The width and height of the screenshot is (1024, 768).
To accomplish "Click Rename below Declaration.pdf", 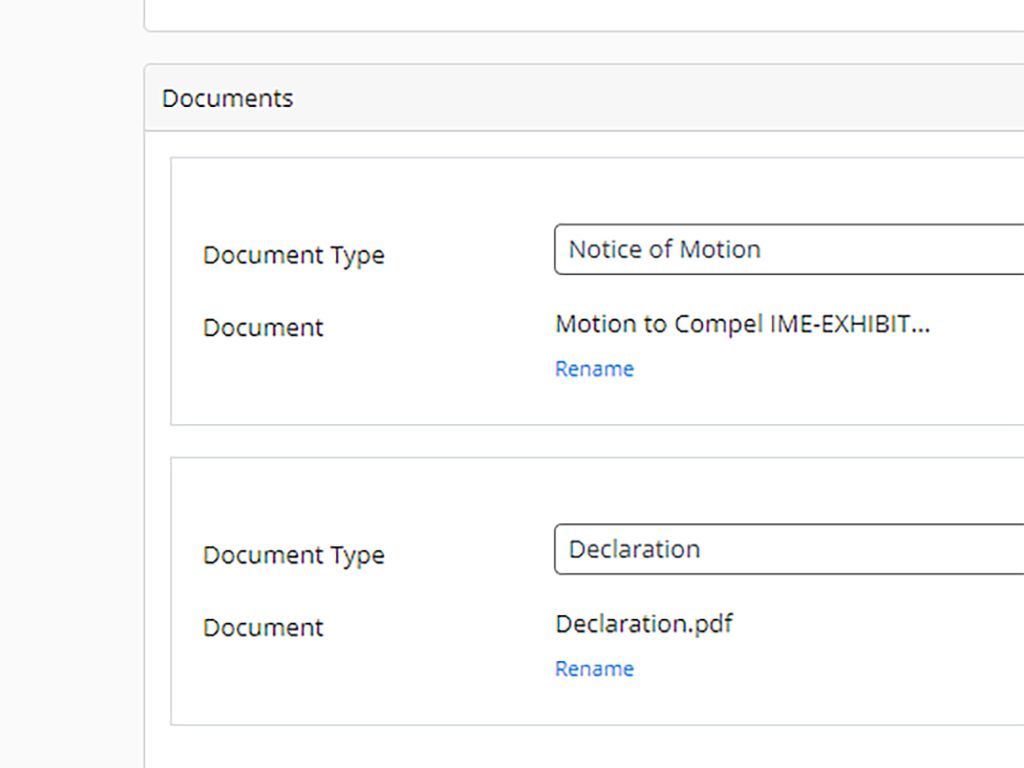I will point(594,668).
